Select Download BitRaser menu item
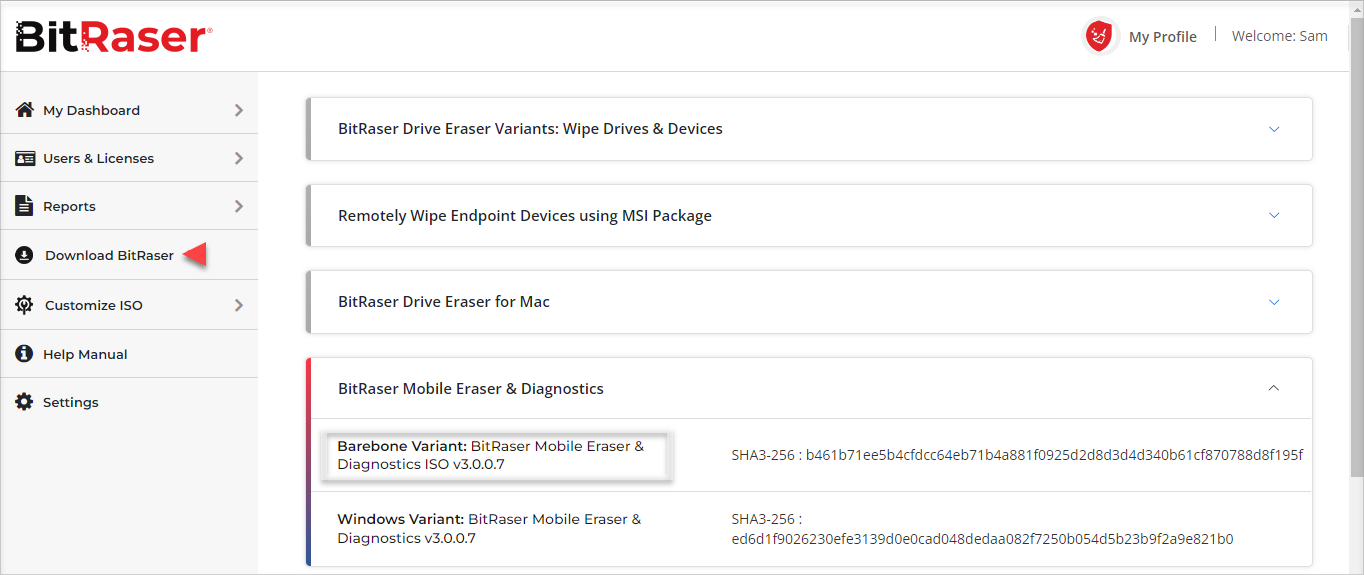 click(129, 255)
